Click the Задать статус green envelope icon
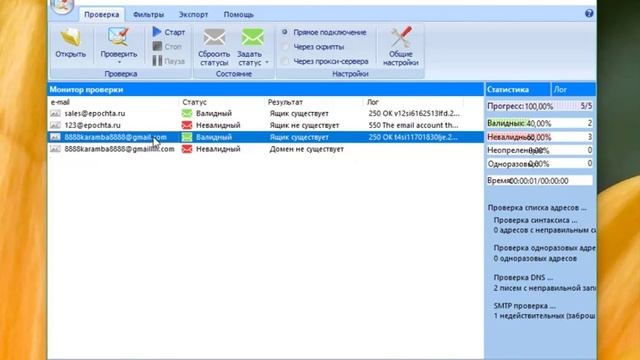Viewport: 640px width, 360px height. coord(252,38)
